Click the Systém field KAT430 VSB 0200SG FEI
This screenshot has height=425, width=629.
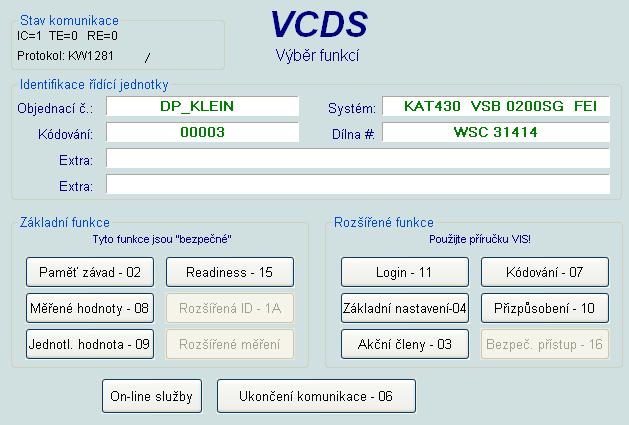(x=496, y=106)
